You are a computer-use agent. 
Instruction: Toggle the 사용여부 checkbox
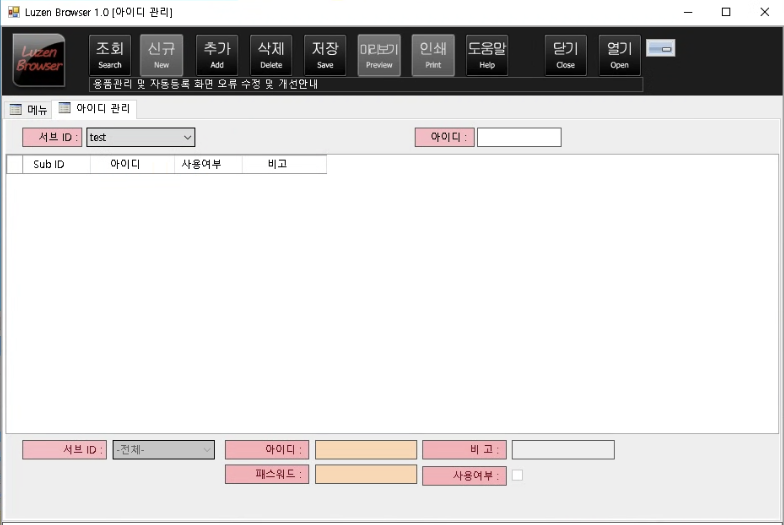coord(517,476)
